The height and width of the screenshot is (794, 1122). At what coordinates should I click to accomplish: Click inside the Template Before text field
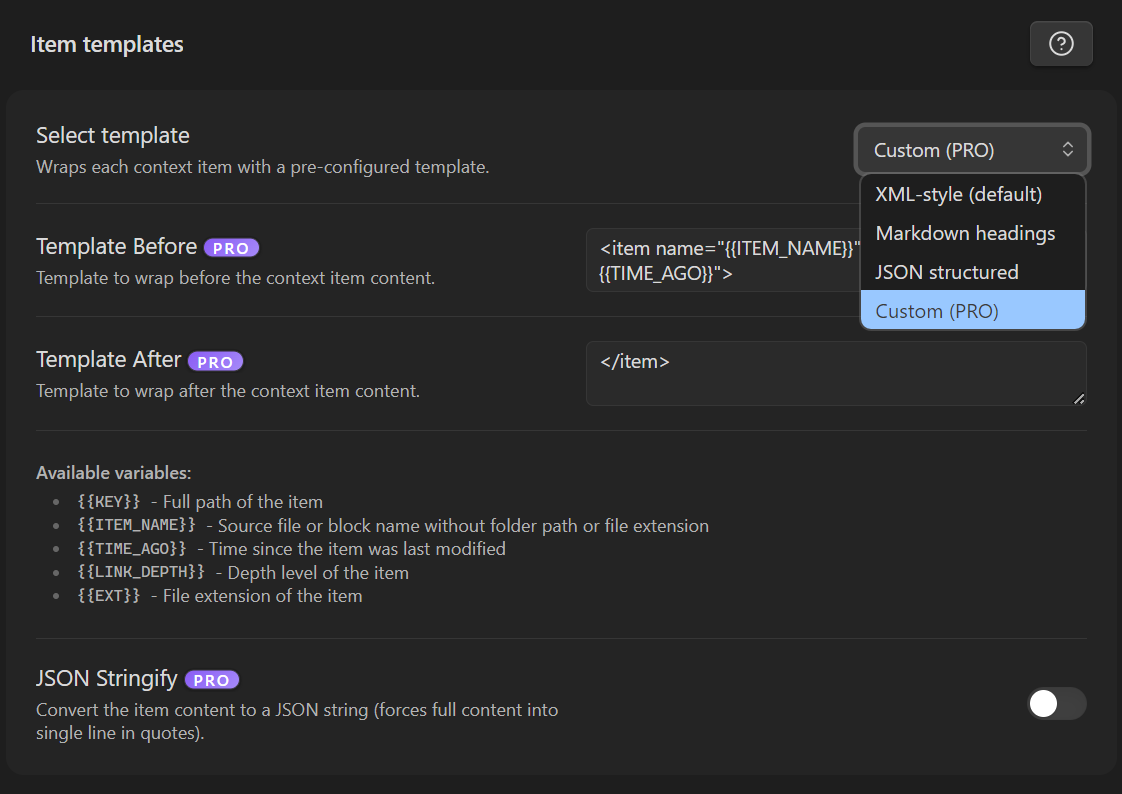[x=720, y=260]
